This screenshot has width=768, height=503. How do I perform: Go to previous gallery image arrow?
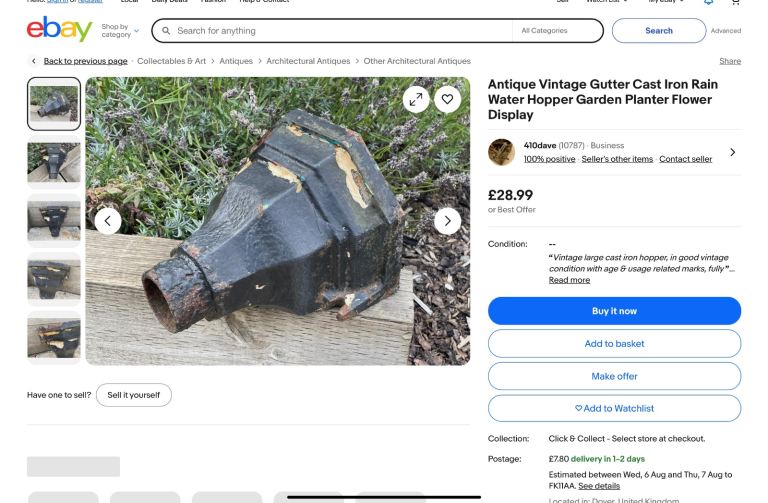coord(108,221)
